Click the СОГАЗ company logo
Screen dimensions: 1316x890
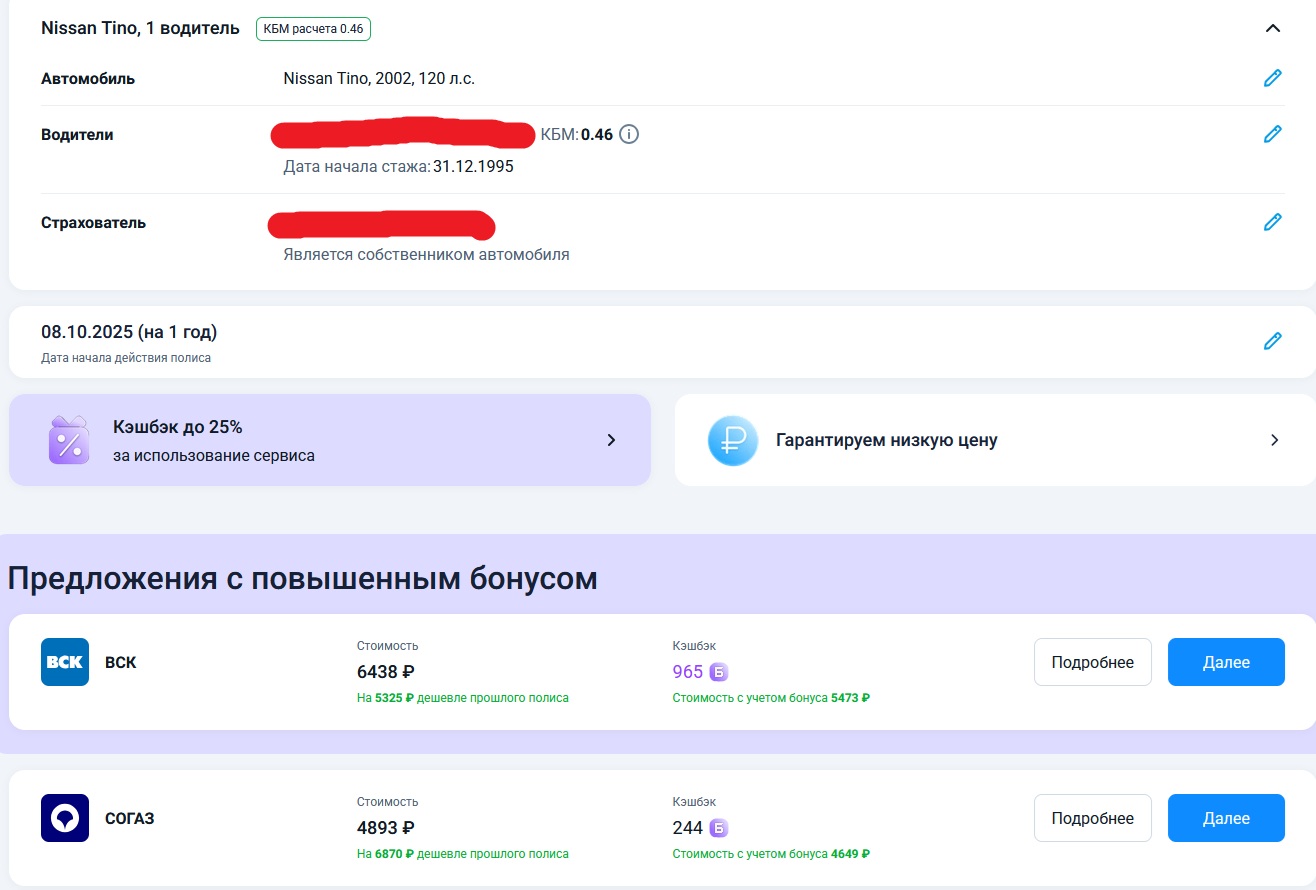[x=65, y=818]
